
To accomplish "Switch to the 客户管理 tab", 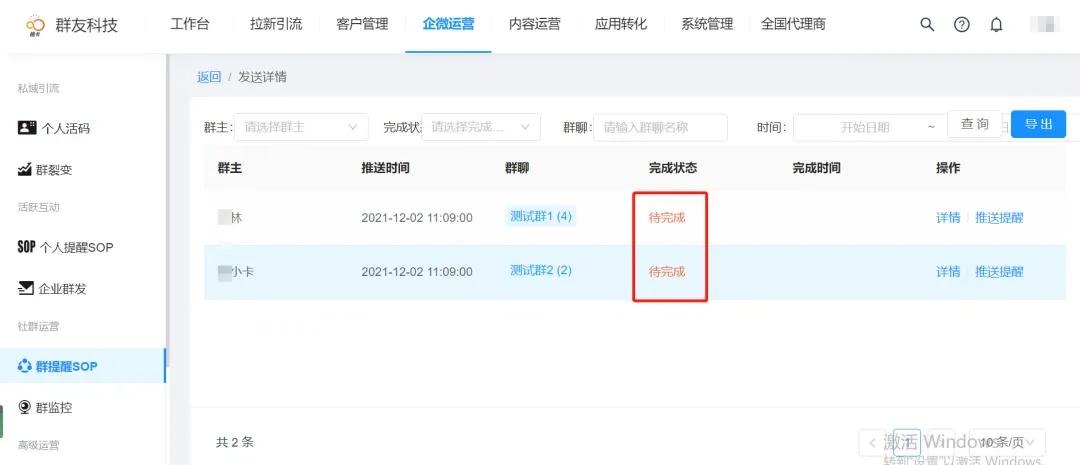I will click(362, 24).
